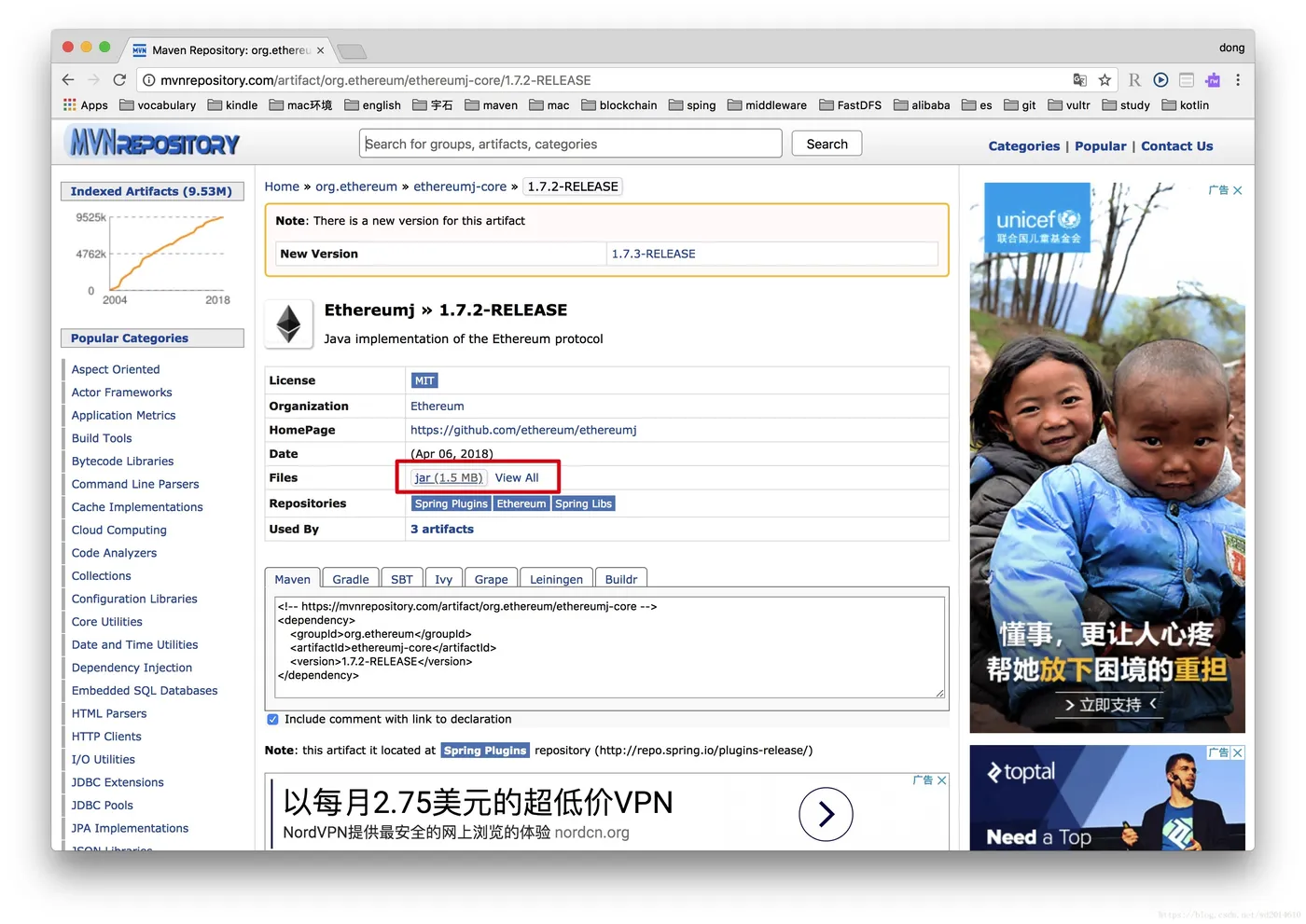This screenshot has width=1306, height=924.
Task: Open the Dependency Injection category
Action: [x=132, y=668]
